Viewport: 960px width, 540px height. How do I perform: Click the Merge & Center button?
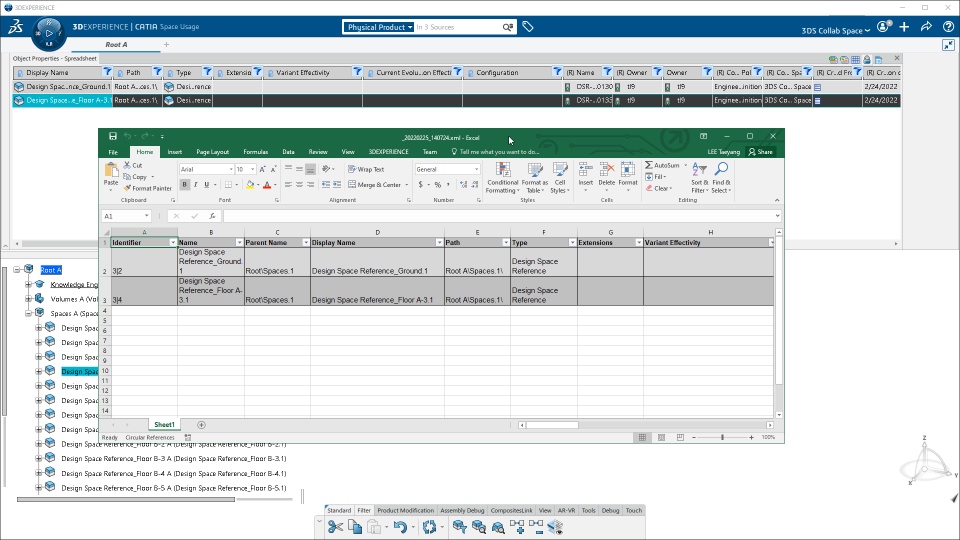(374, 184)
